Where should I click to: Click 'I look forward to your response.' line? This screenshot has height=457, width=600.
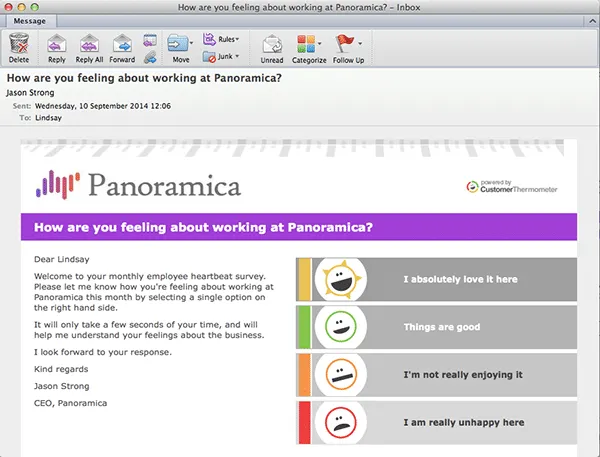103,352
